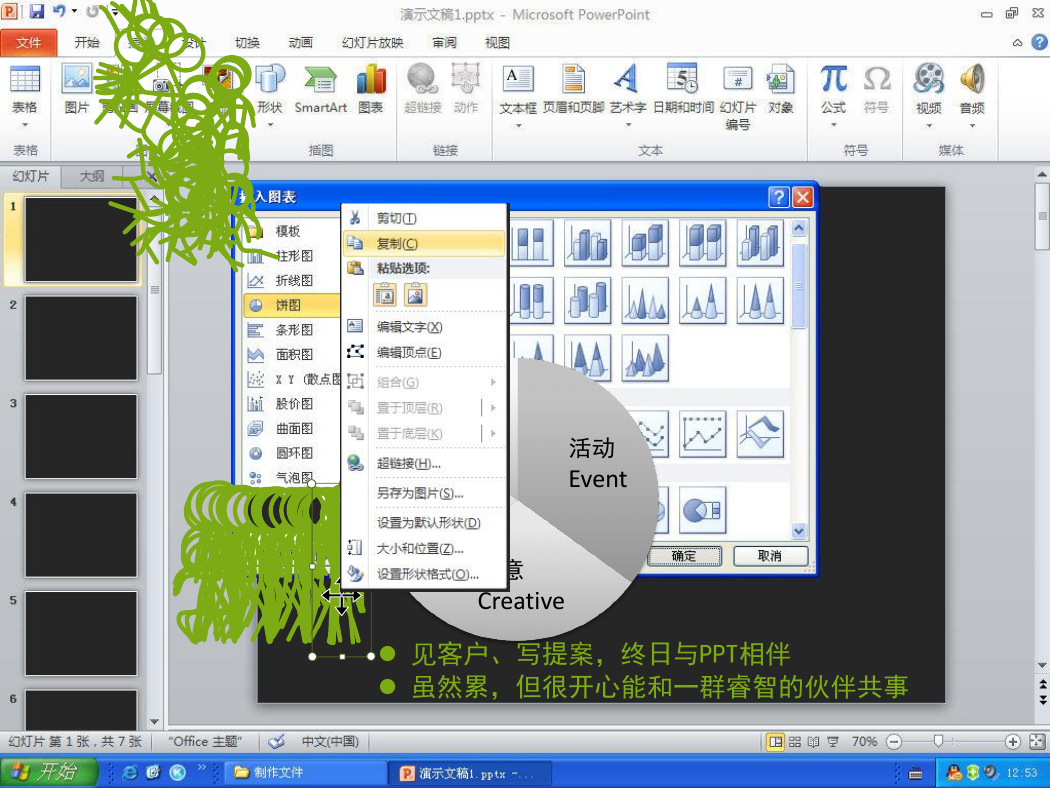Switch to Slide Sorter view in status bar
The width and height of the screenshot is (1050, 788).
point(794,742)
